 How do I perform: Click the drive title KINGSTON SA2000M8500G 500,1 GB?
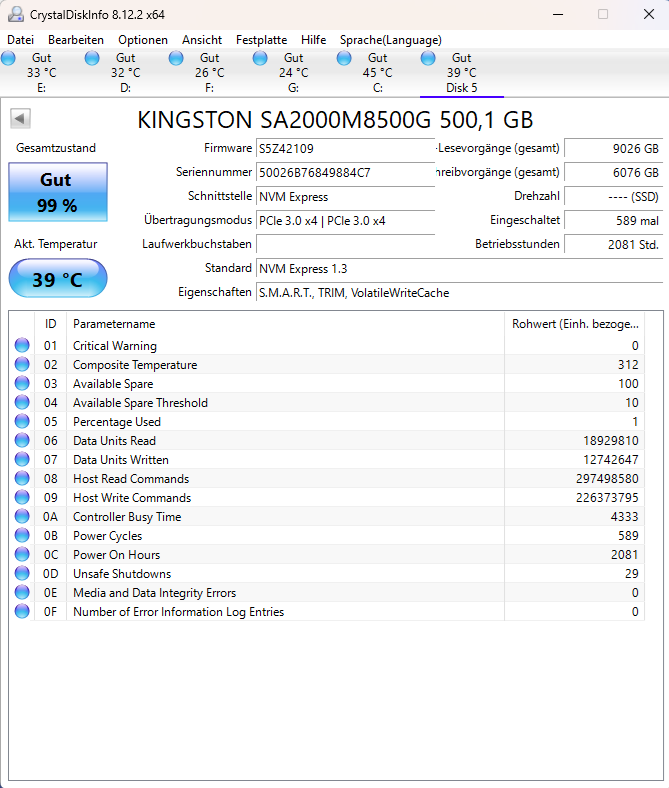point(335,120)
